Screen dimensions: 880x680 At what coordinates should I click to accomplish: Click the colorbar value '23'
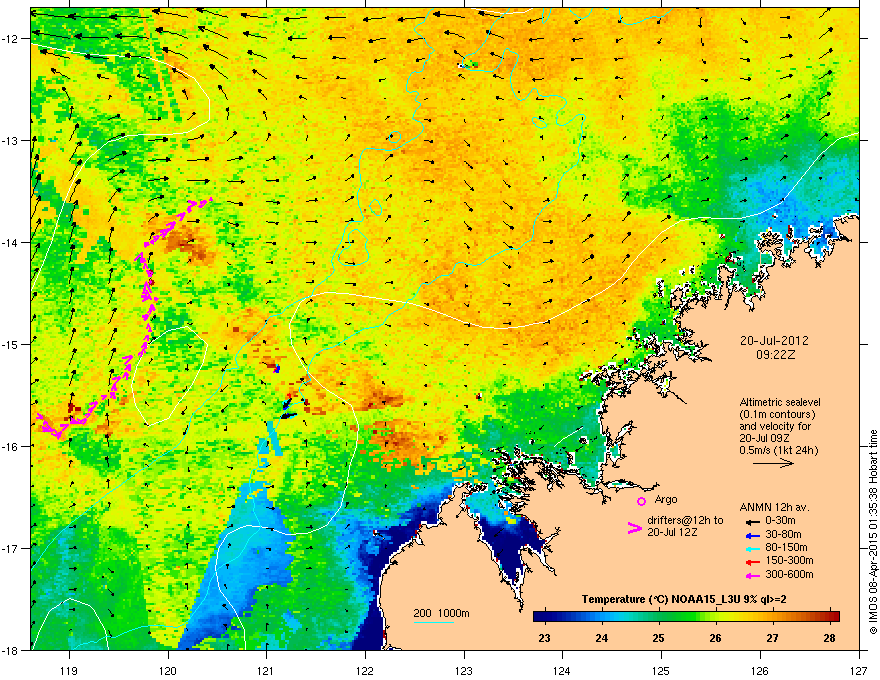click(x=544, y=638)
